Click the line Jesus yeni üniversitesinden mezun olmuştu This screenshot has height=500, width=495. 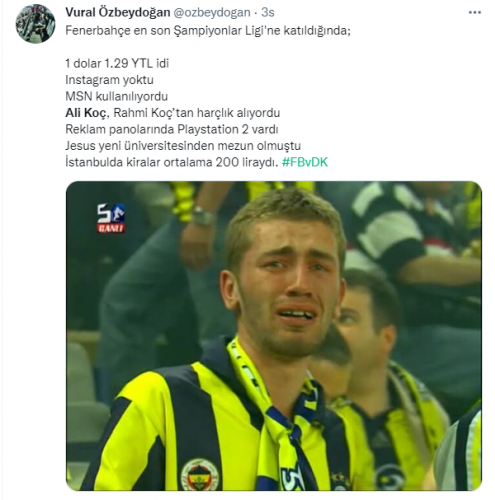pyautogui.click(x=183, y=146)
